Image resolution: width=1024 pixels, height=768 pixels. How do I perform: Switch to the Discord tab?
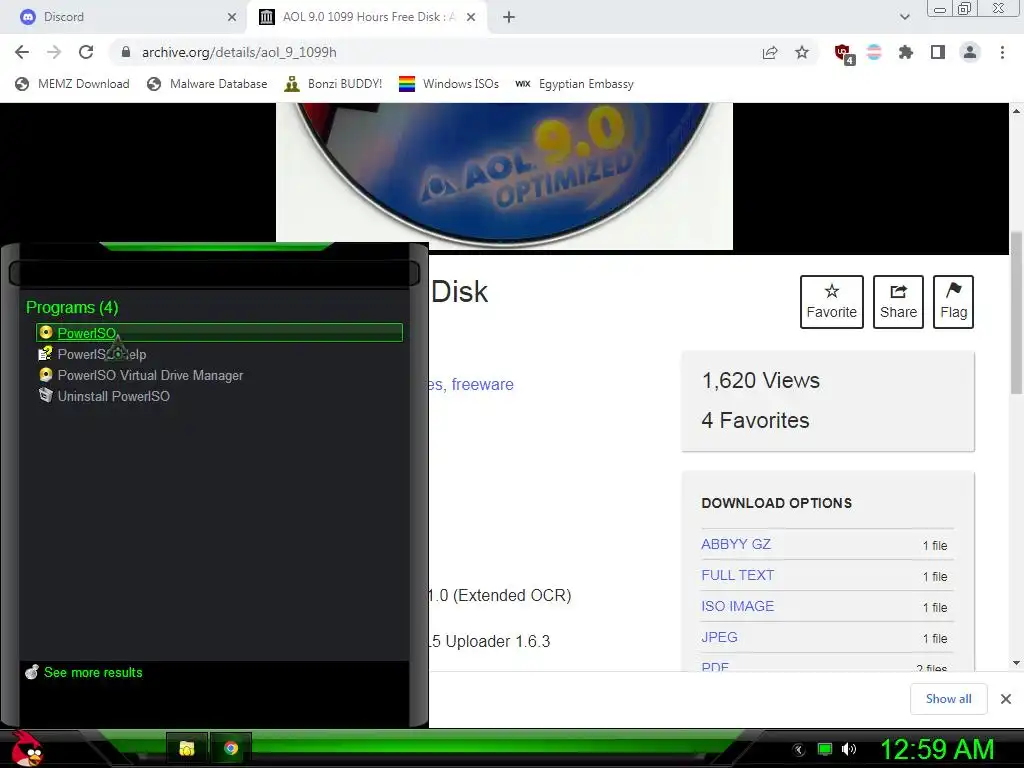pos(124,17)
